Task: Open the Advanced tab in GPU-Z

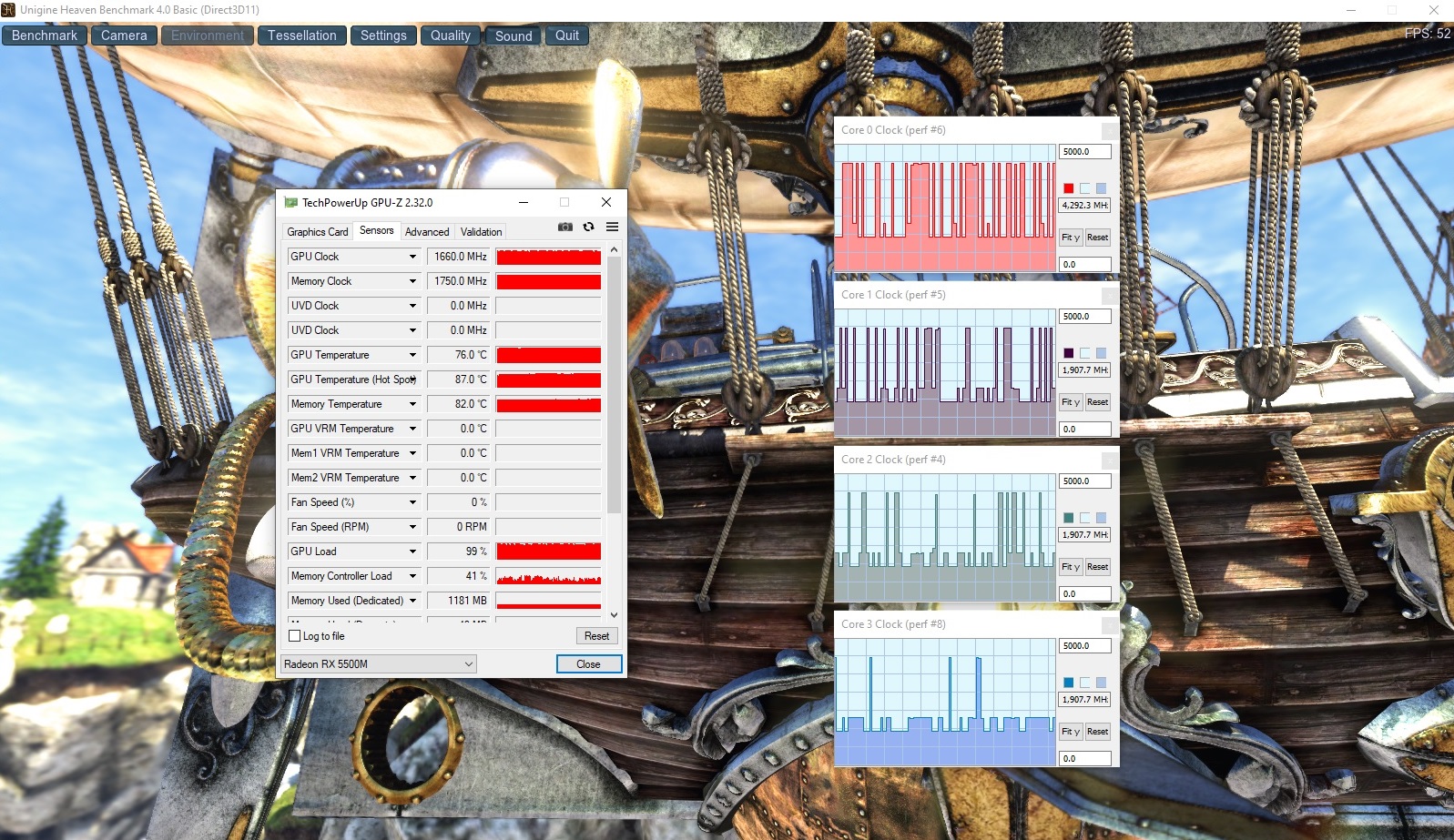Action: coord(427,232)
